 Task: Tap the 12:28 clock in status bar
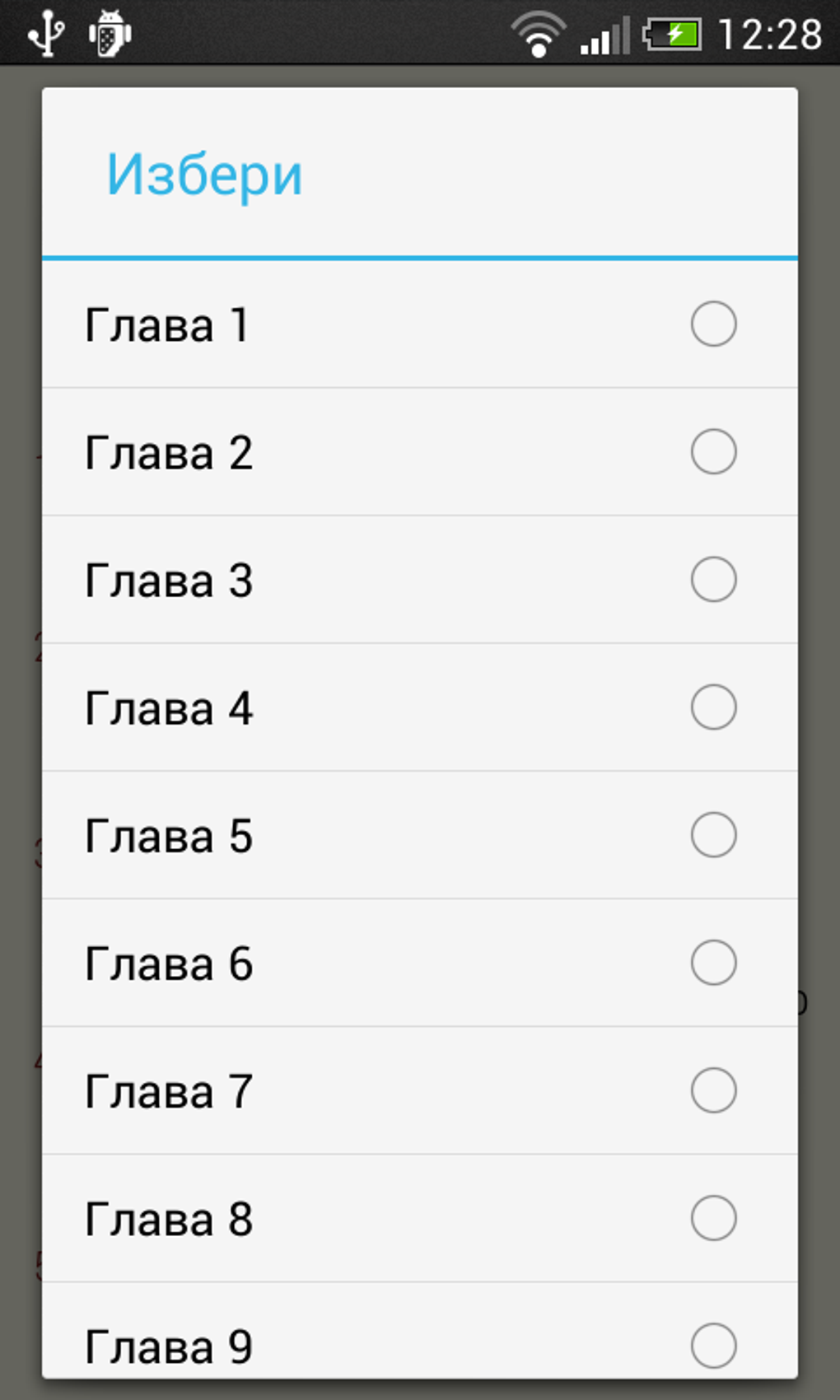(x=770, y=35)
